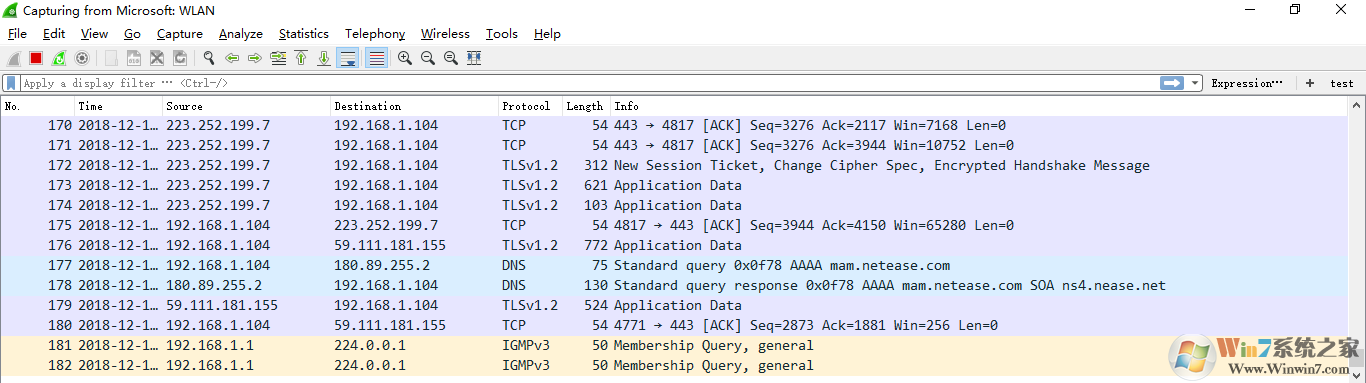Open the Telephony menu
The image size is (1366, 383).
[x=375, y=34]
